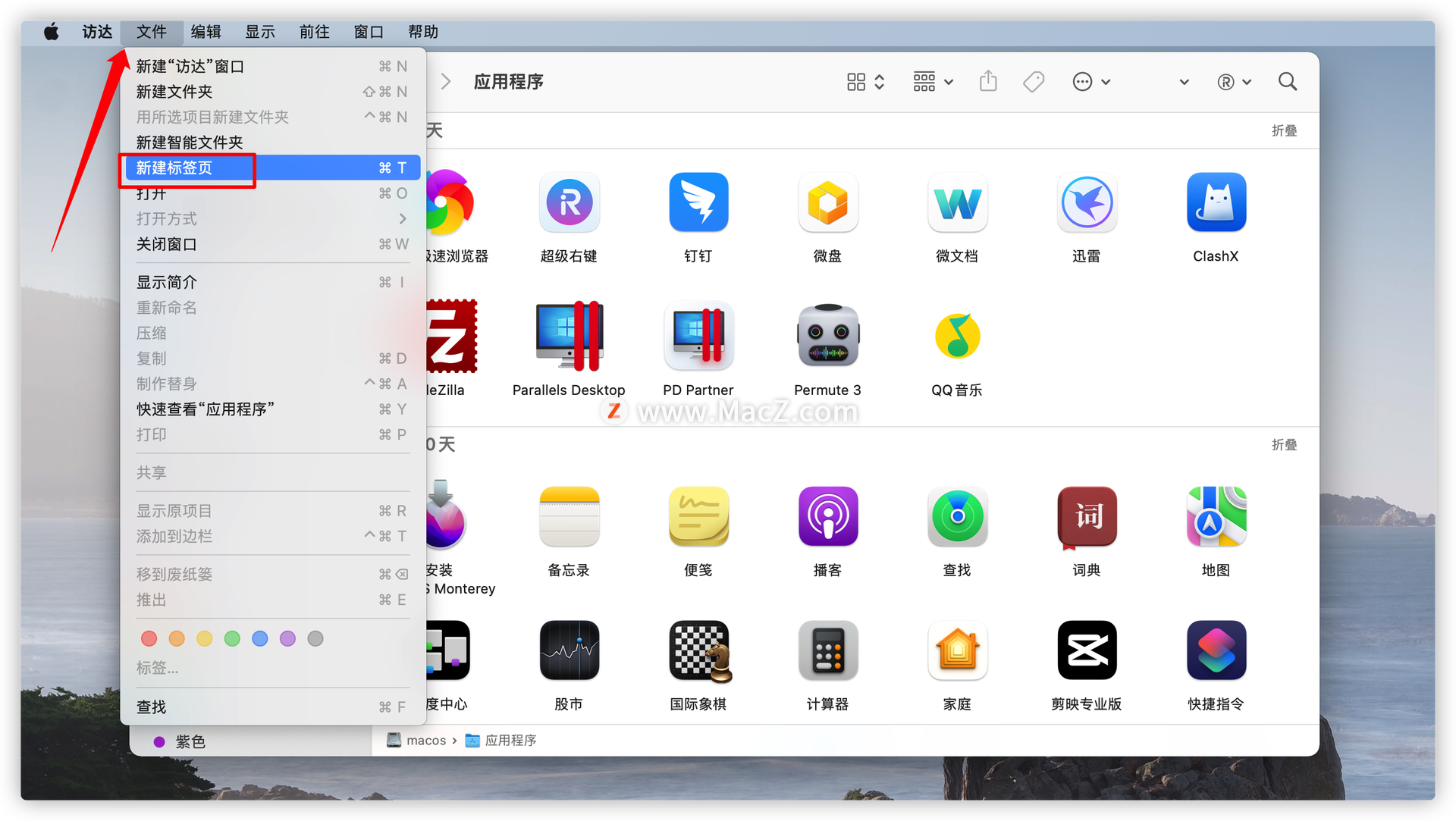Viewport: 1456px width, 821px height.
Task: Open the 播客 podcasts icon
Action: click(827, 516)
